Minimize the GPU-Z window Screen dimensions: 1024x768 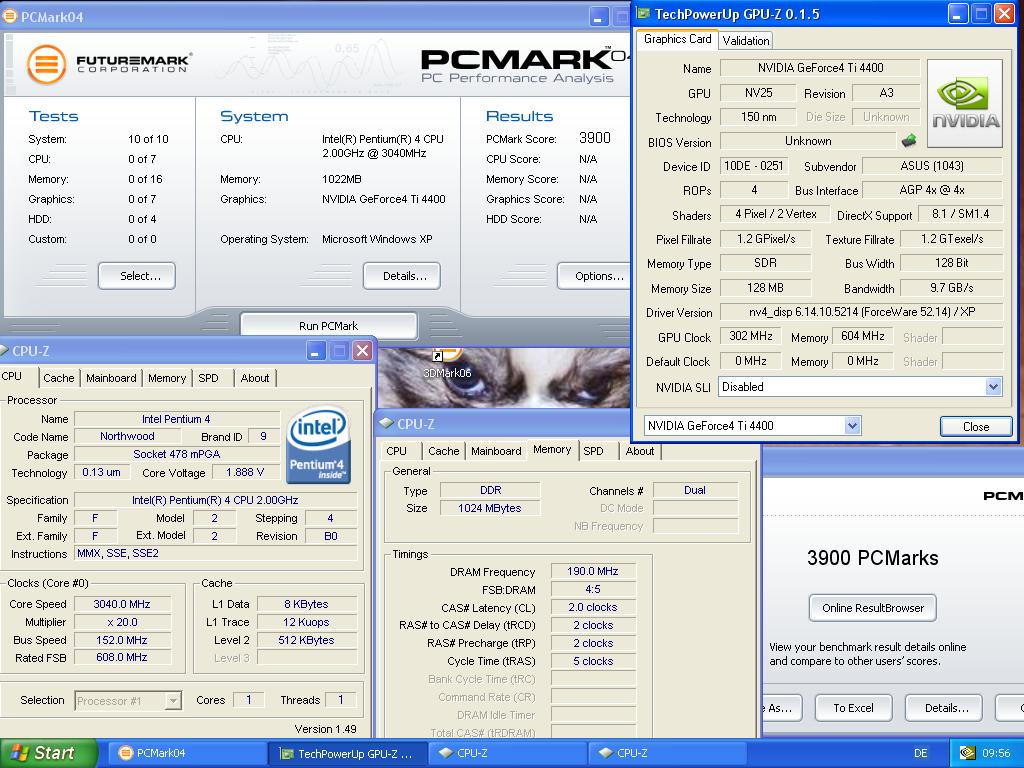(x=957, y=14)
